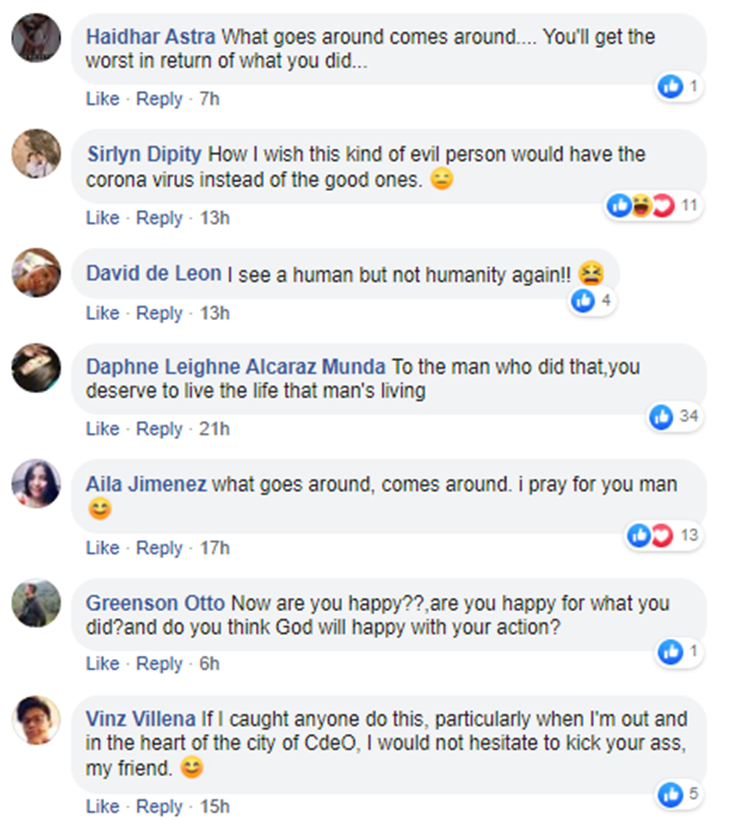Open Haidhar Astra's profile picture
The height and width of the screenshot is (820, 750).
point(36,38)
